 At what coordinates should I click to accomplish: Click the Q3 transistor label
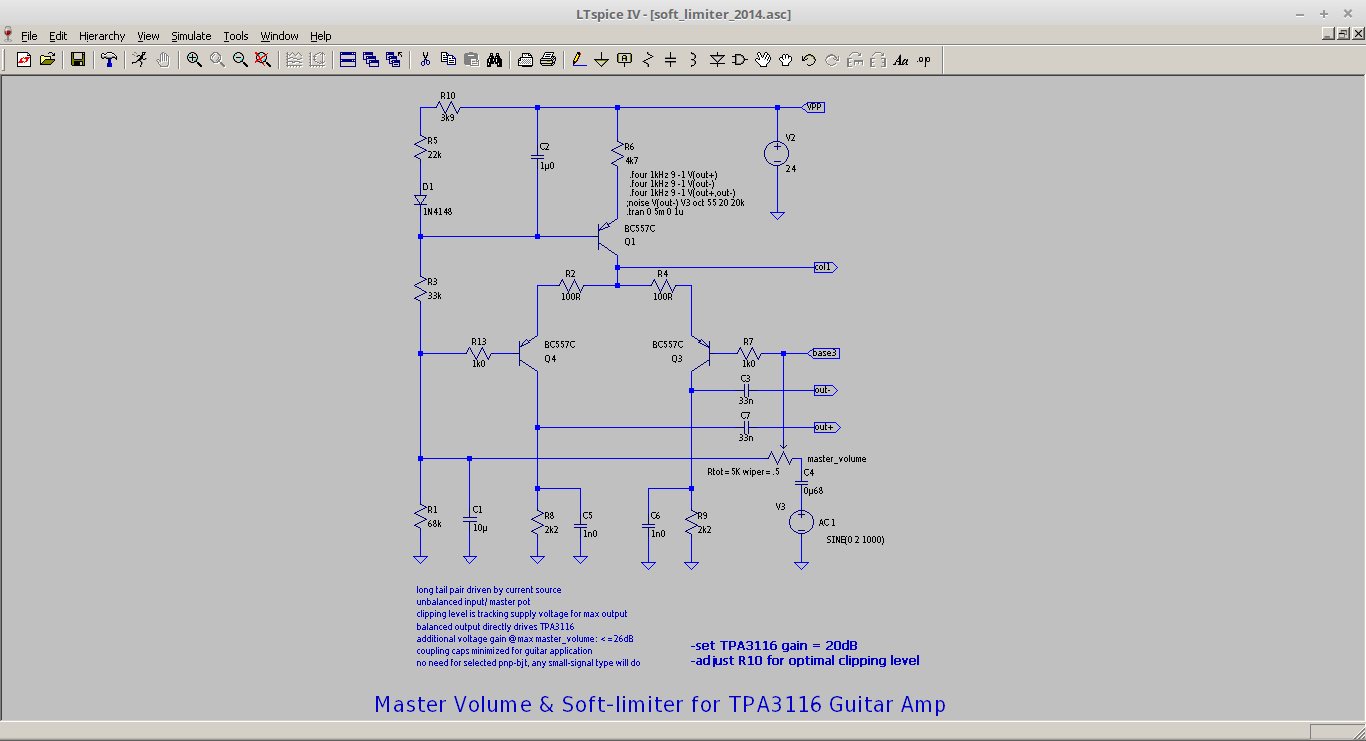point(677,358)
